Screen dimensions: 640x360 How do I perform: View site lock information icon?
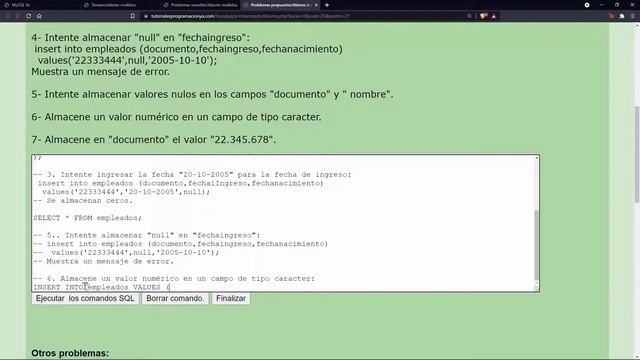pos(146,16)
